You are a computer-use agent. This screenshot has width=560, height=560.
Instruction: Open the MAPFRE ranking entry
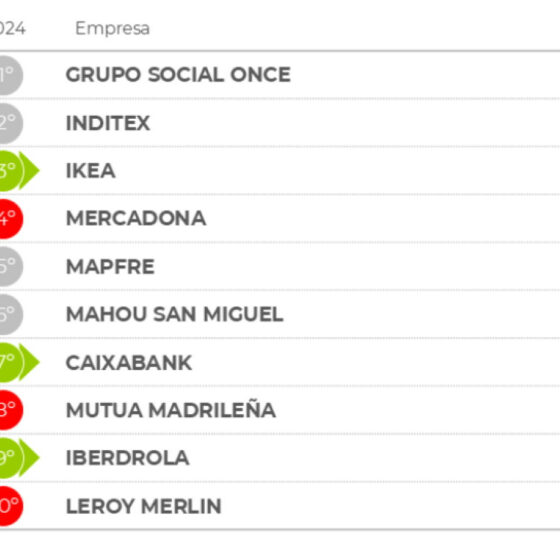coord(110,266)
